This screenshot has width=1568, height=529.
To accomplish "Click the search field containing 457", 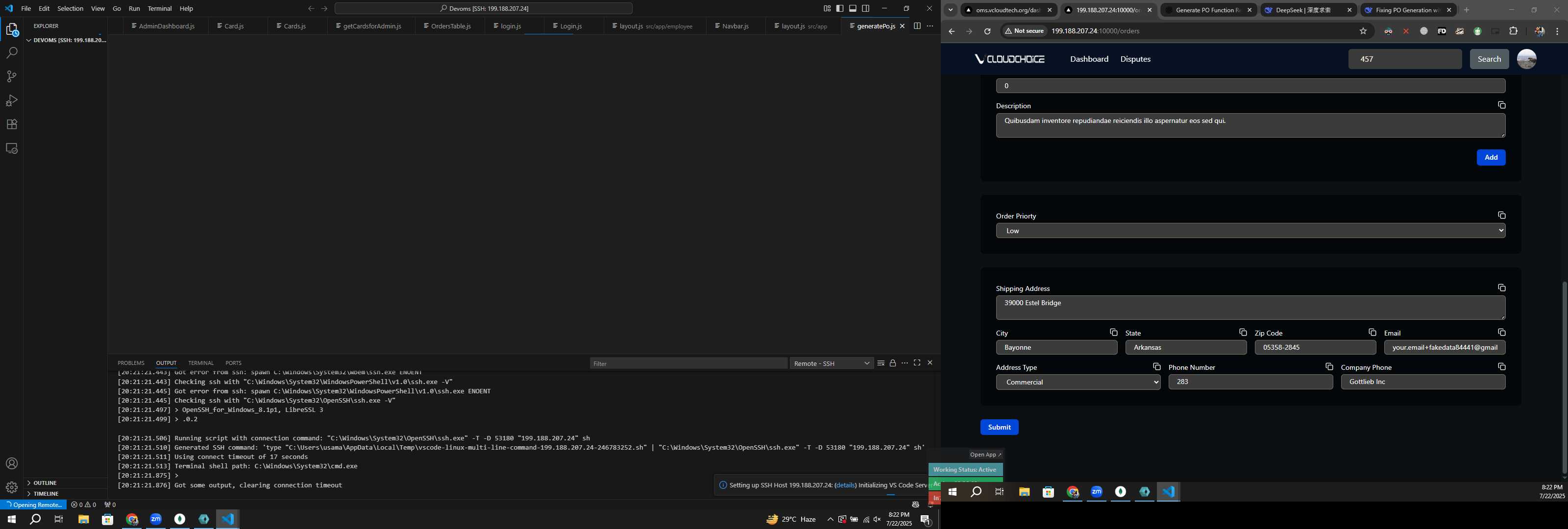I will (x=1404, y=59).
